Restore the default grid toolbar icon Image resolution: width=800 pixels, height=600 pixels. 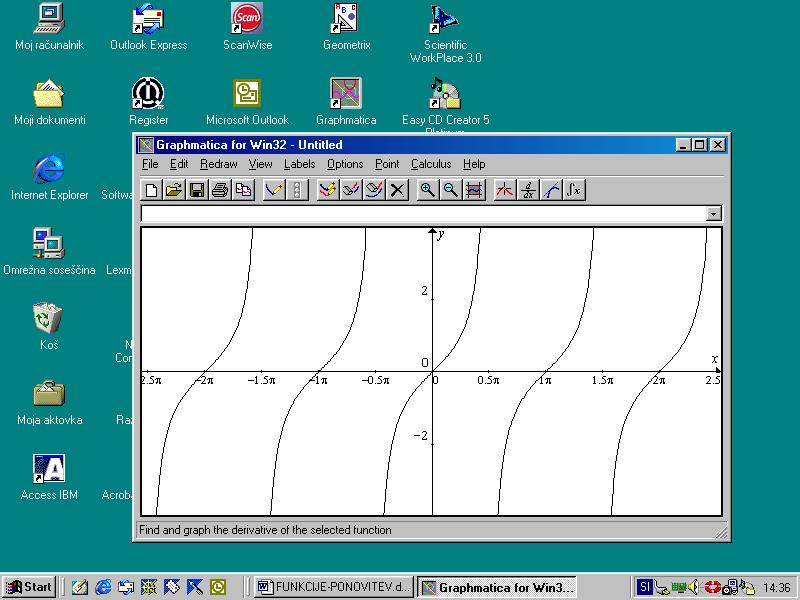coord(474,190)
